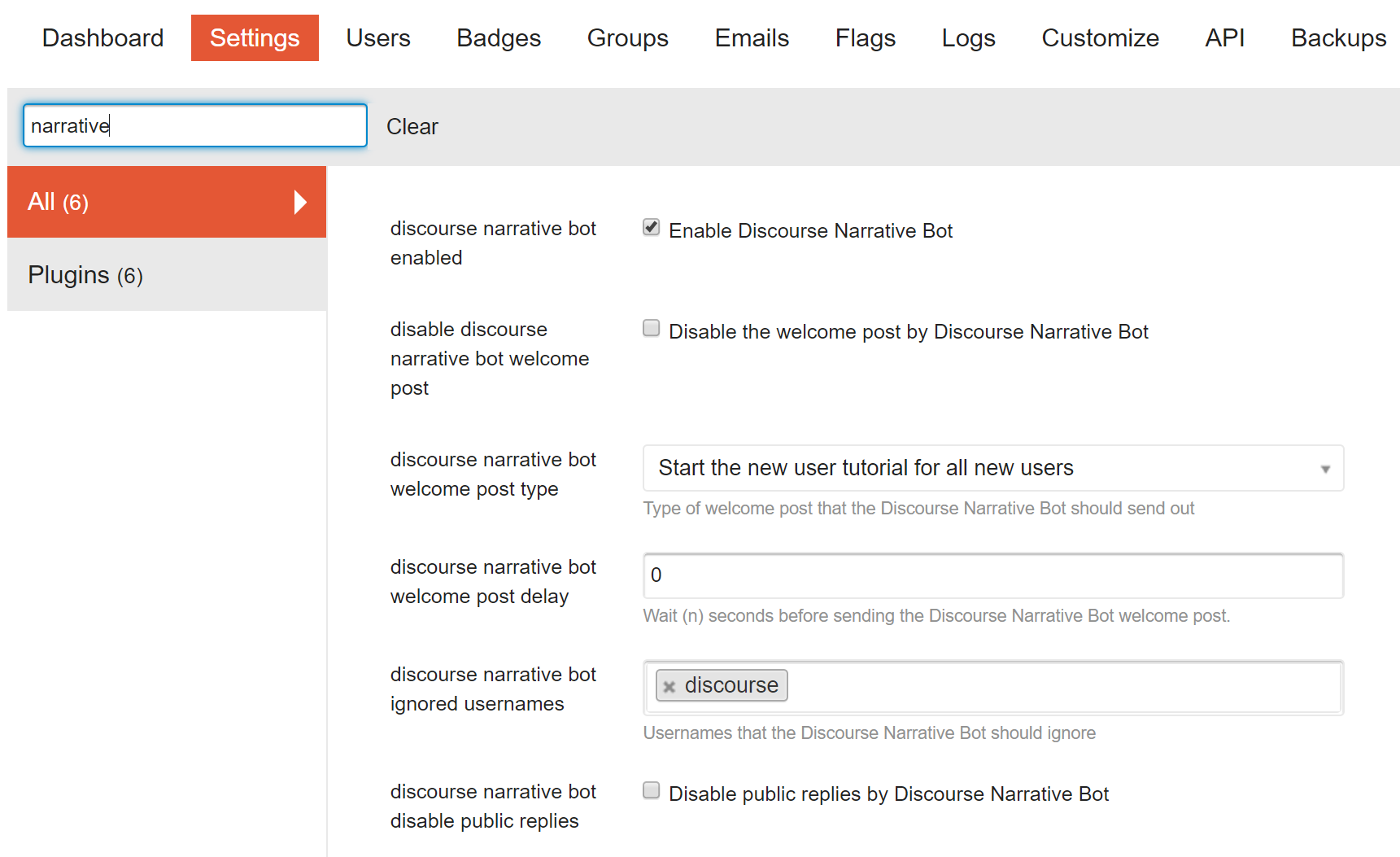
Task: Switch to the Emails tab
Action: pyautogui.click(x=751, y=37)
